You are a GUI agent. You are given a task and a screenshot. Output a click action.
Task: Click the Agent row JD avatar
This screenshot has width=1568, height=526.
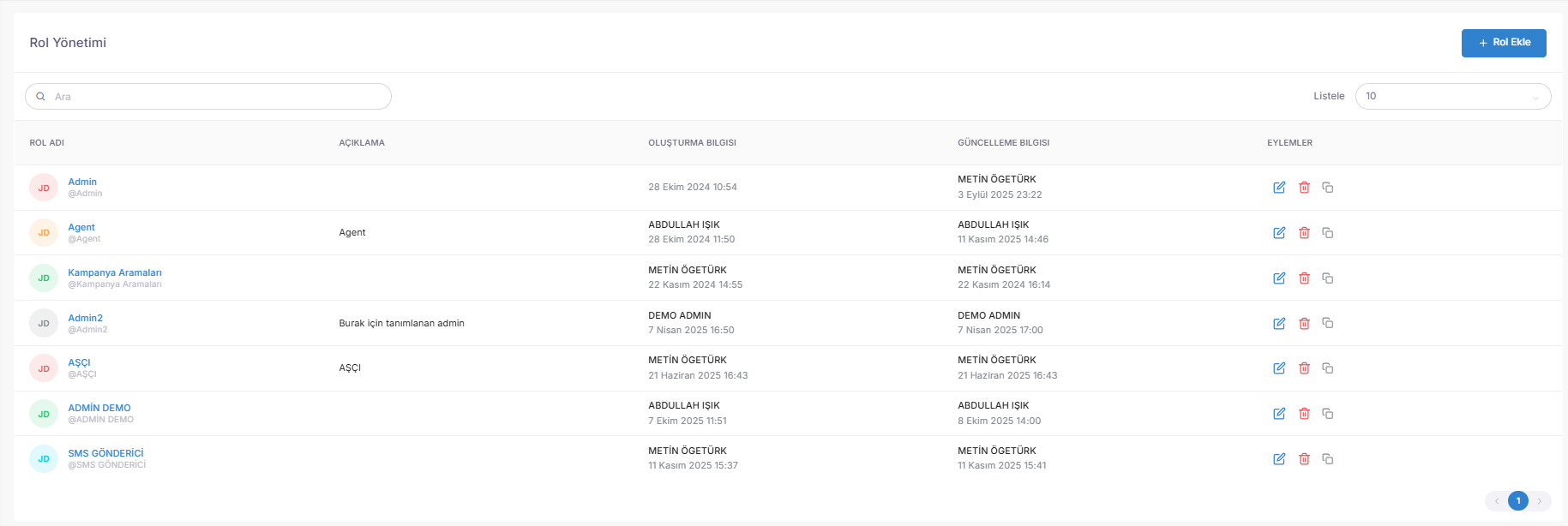(x=44, y=233)
